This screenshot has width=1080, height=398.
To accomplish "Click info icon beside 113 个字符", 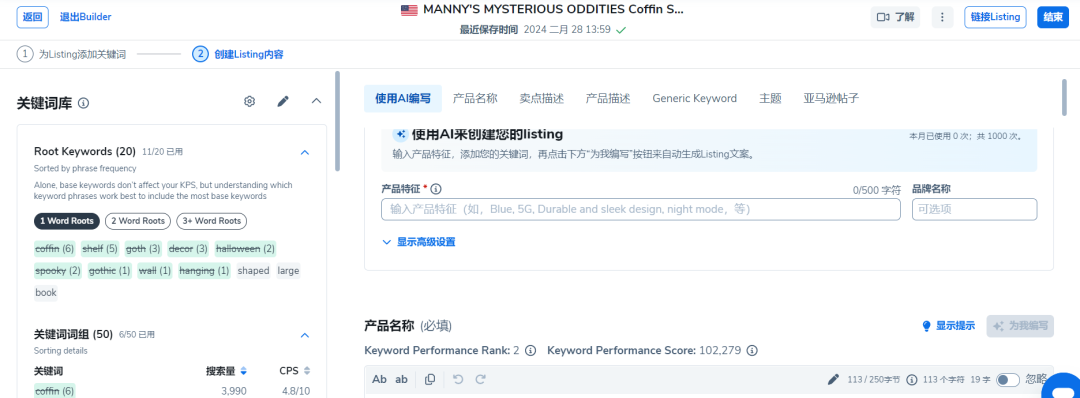I will 912,379.
